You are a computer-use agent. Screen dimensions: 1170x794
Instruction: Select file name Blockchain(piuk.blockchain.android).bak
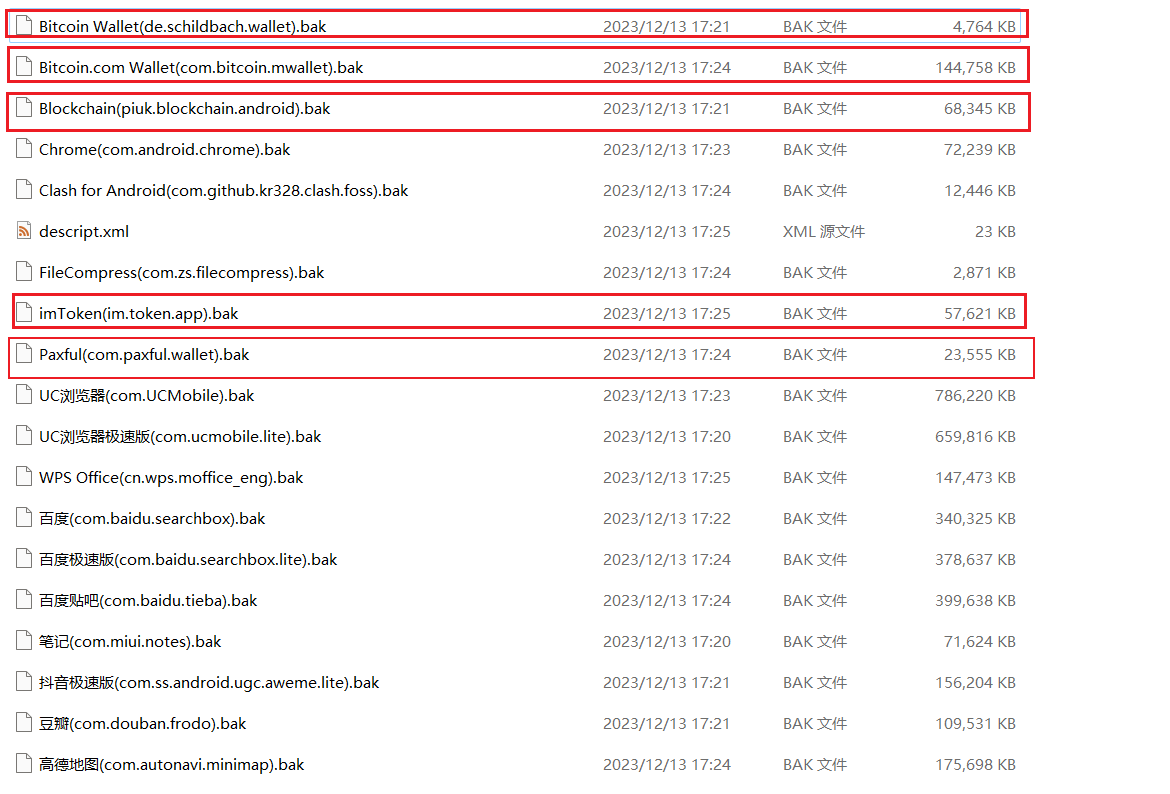click(184, 109)
